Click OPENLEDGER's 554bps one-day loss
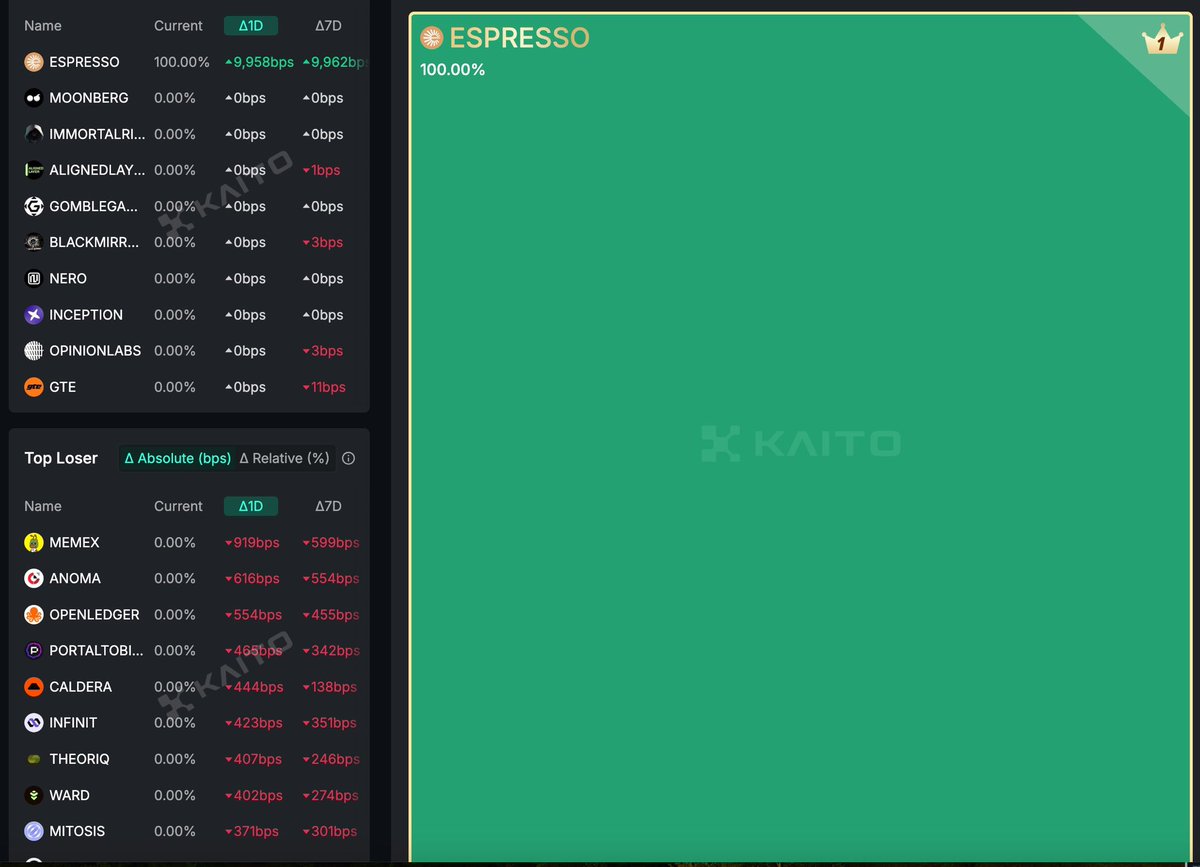This screenshot has width=1200, height=867. pos(253,614)
